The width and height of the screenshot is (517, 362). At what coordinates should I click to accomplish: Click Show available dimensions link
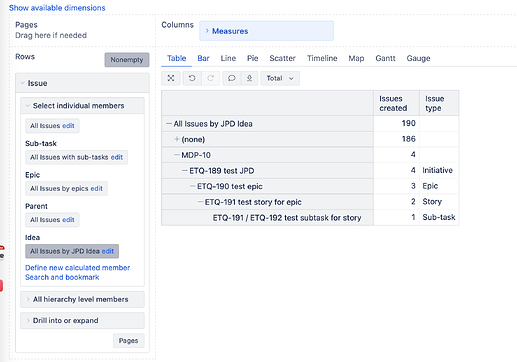point(57,8)
